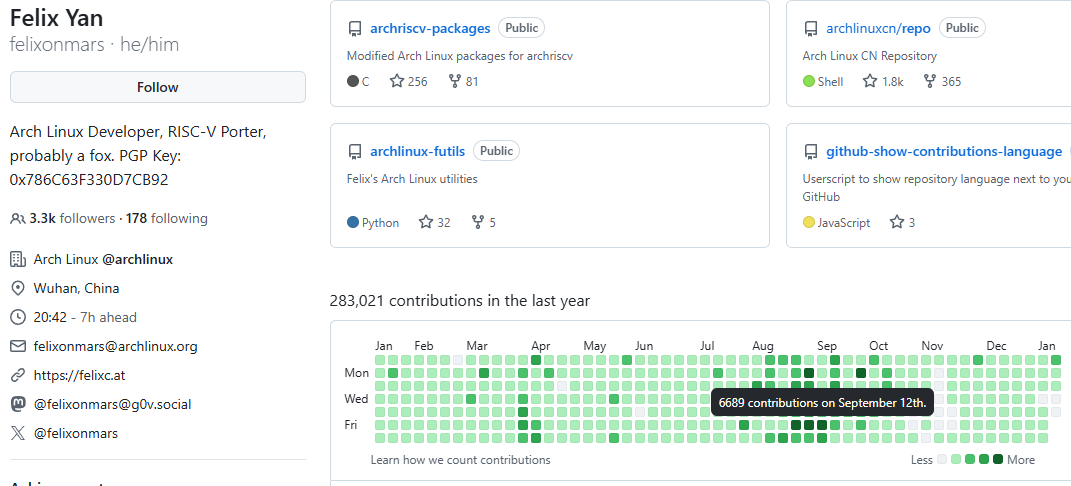This screenshot has height=486, width=1071.
Task: Click the X social icon
Action: tap(18, 433)
